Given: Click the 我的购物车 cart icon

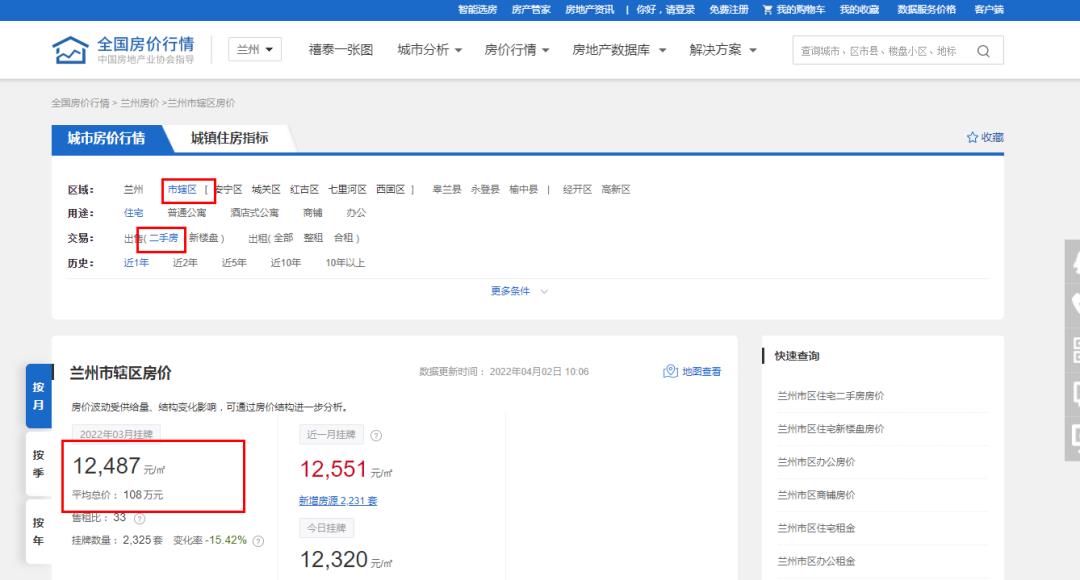Looking at the screenshot, I should pos(767,9).
